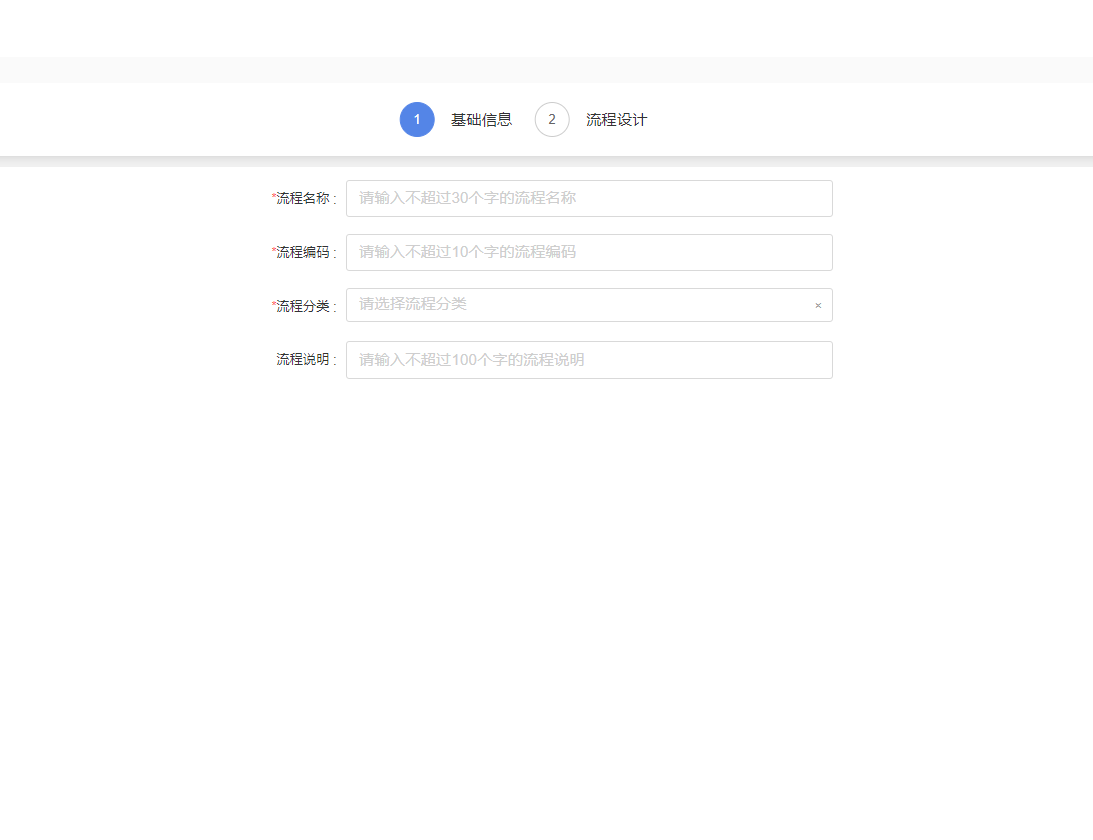Click the 基础信息 wizard heading
This screenshot has height=840, width=1093.
coord(482,119)
